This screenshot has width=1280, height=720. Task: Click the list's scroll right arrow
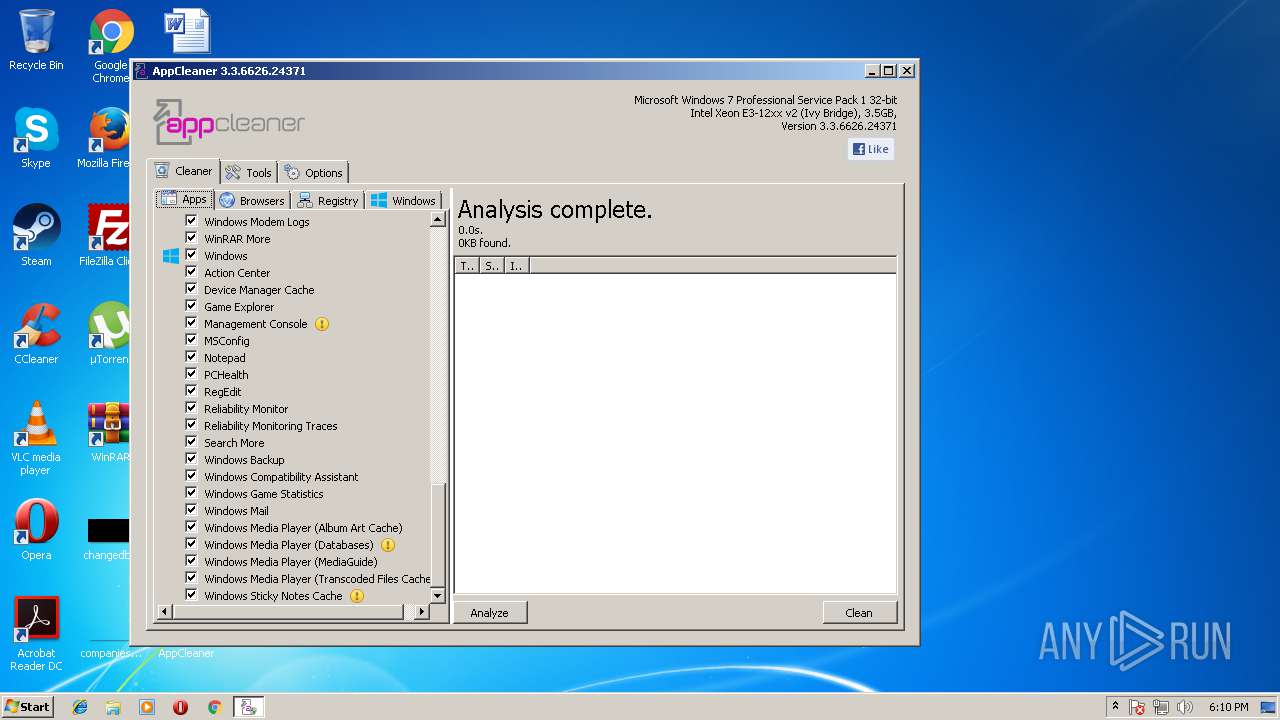click(x=422, y=611)
